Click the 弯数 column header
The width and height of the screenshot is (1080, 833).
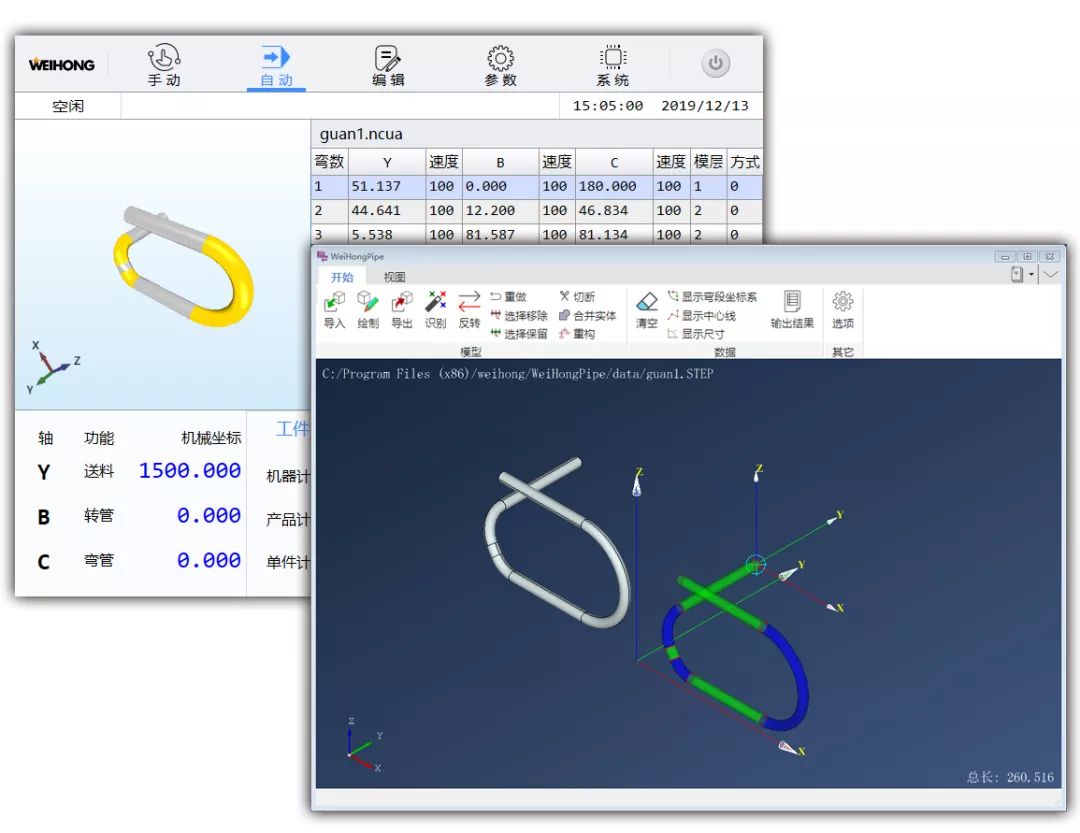pyautogui.click(x=329, y=162)
